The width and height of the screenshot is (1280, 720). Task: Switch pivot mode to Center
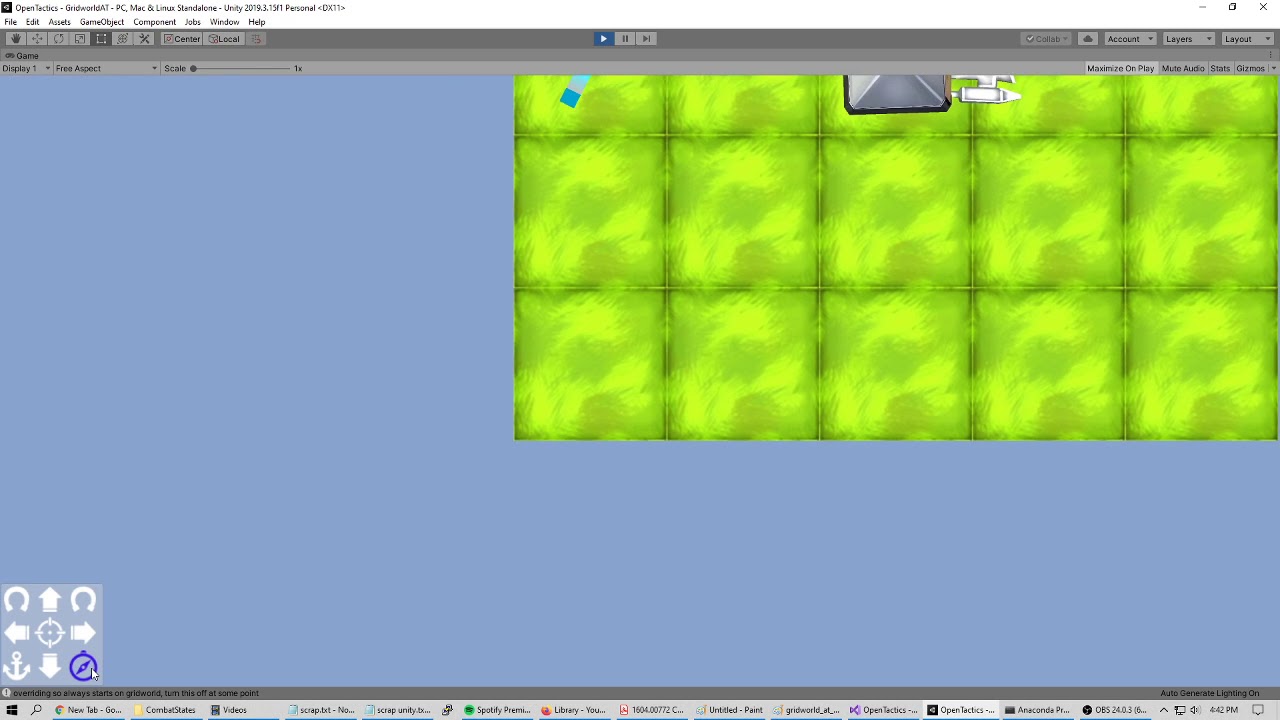[x=180, y=38]
